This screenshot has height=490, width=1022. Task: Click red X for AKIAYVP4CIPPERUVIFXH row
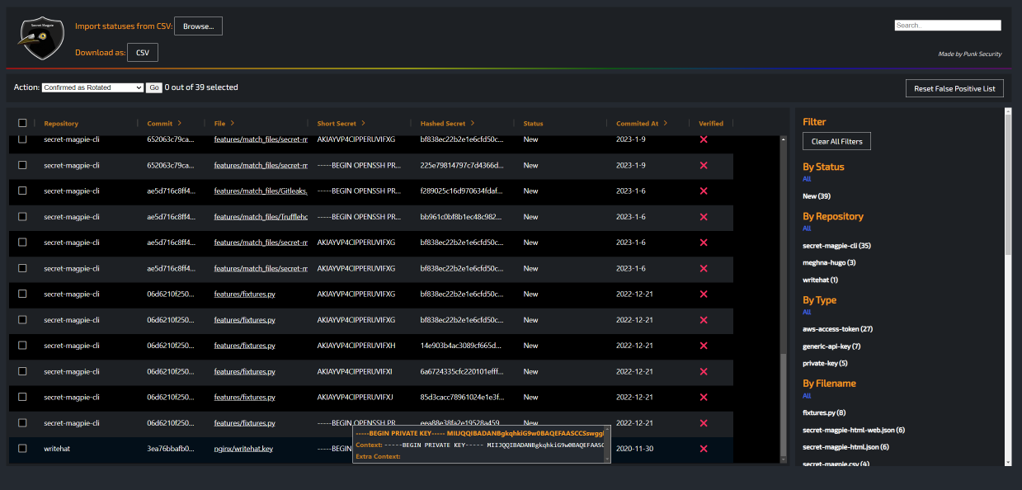click(703, 345)
